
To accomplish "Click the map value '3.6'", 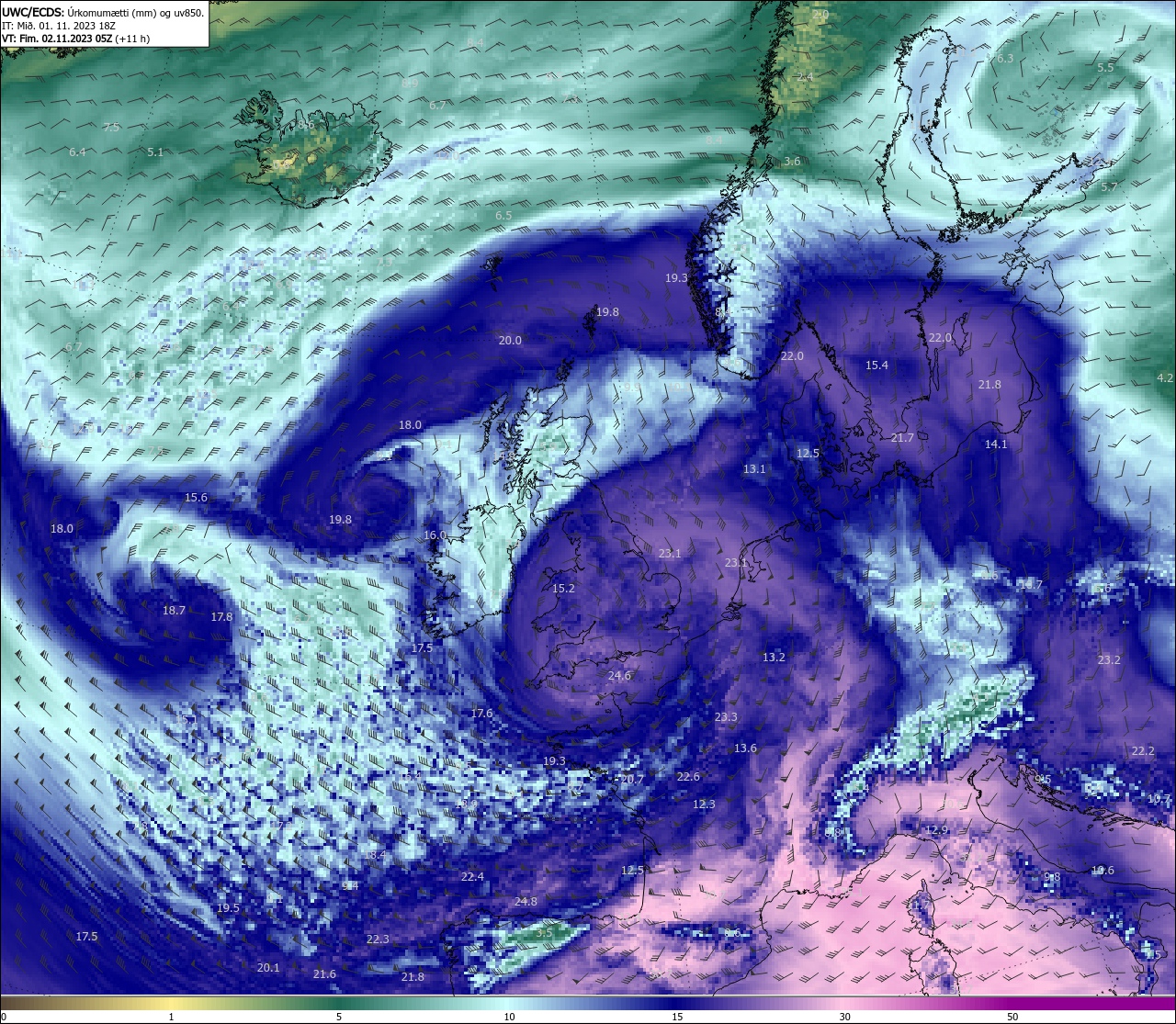I will coord(792,161).
